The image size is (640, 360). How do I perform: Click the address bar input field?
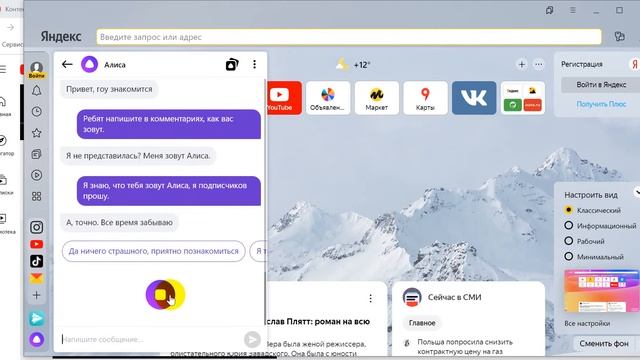click(349, 37)
